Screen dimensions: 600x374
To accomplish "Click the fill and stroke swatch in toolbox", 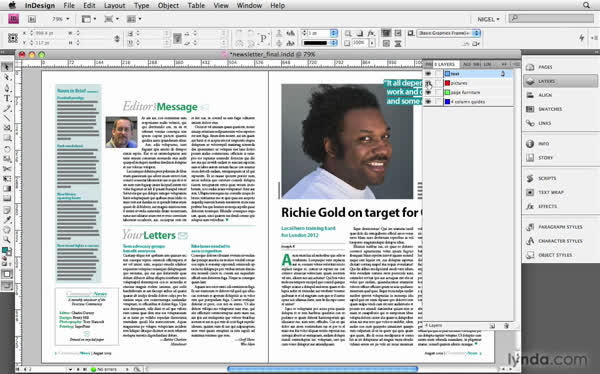I will (x=7, y=252).
